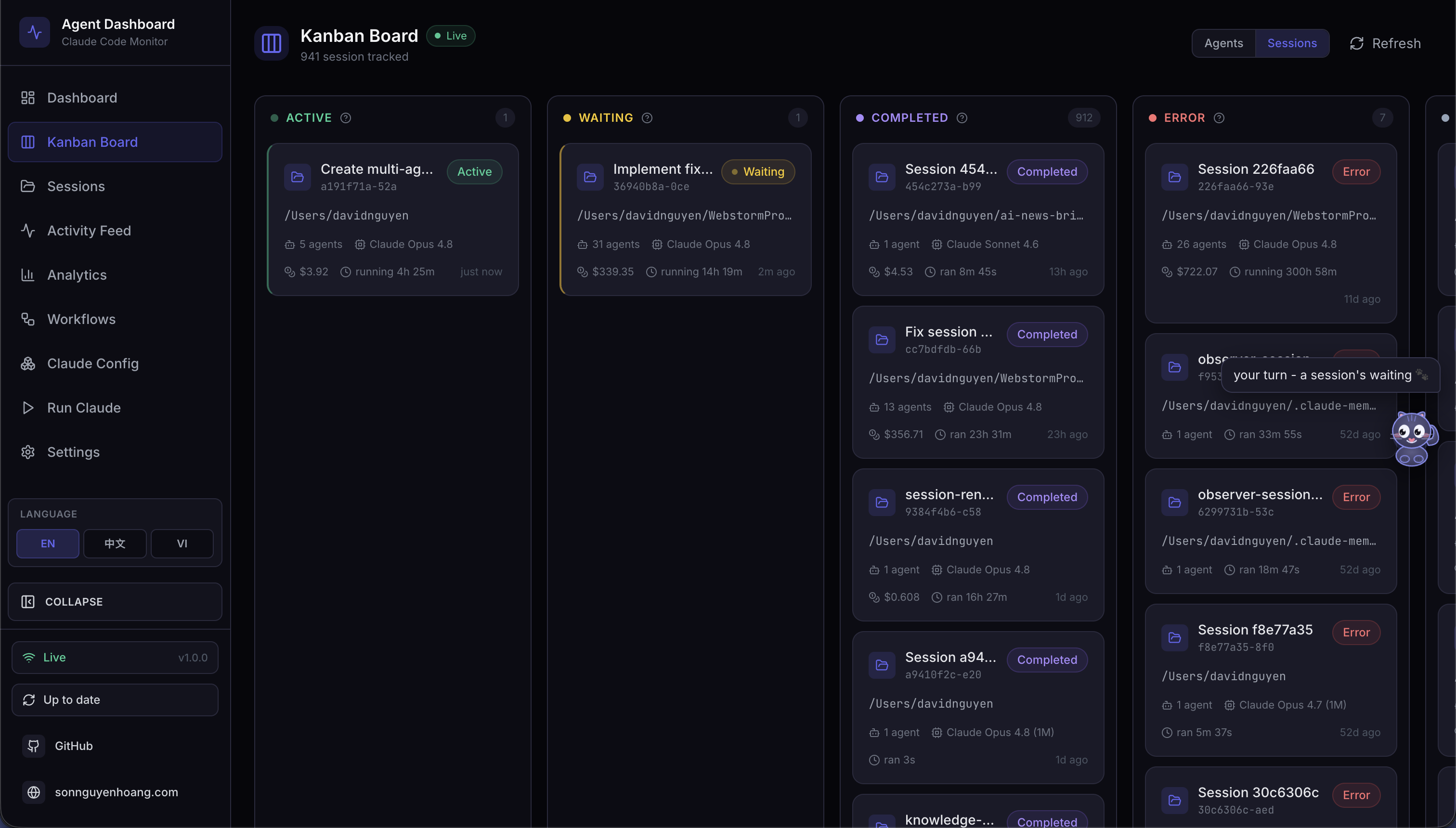This screenshot has width=1456, height=828.
Task: Click the Kanban Board header icon
Action: point(271,43)
